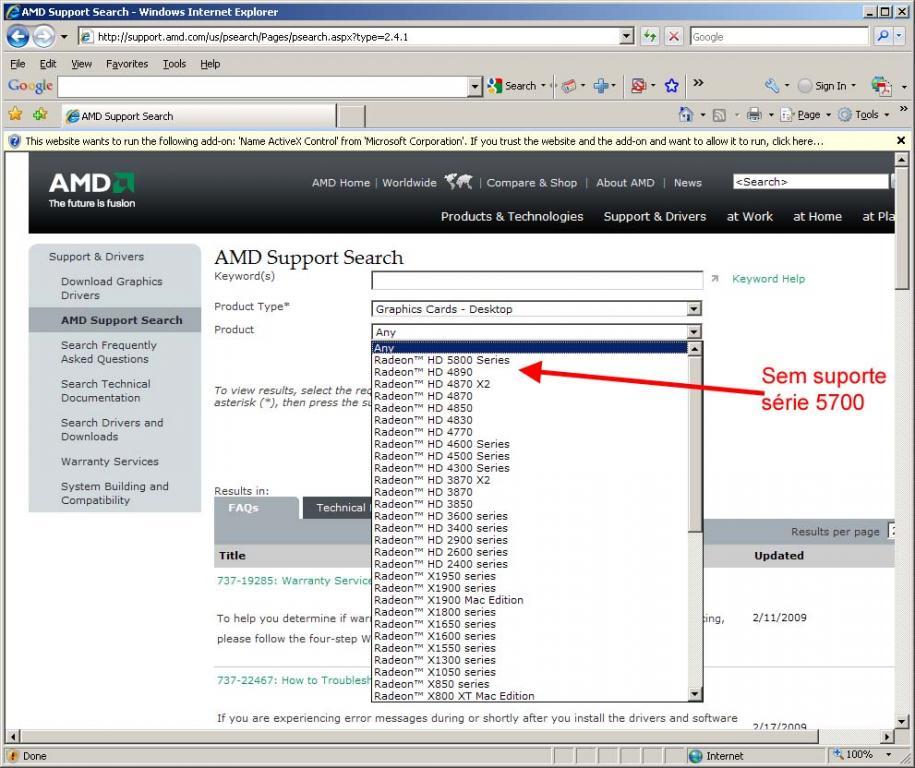
Task: Expand Google toolbar chevron overflow
Action: click(699, 83)
